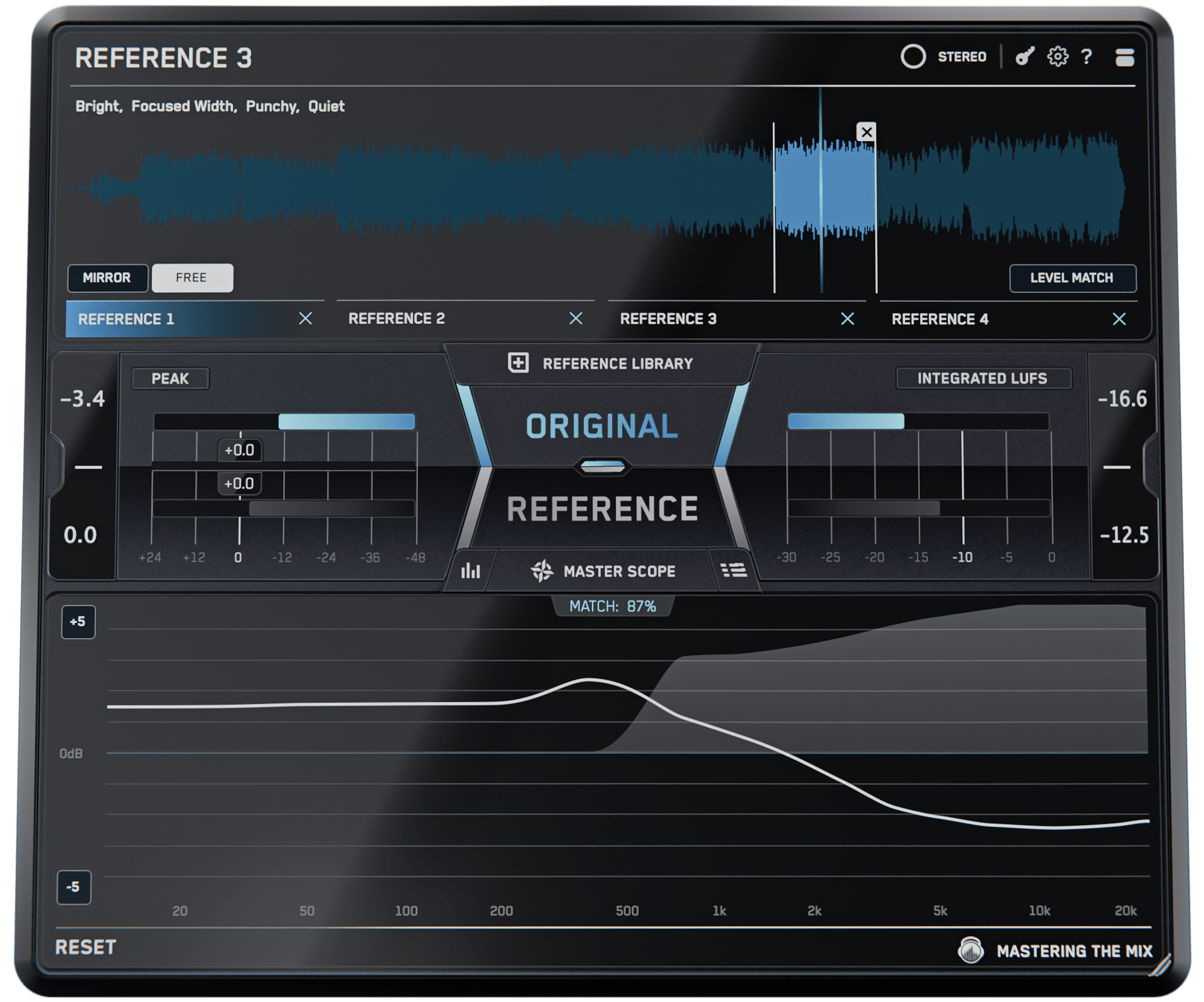
Task: Click the Reference Library plus icon
Action: 518,363
